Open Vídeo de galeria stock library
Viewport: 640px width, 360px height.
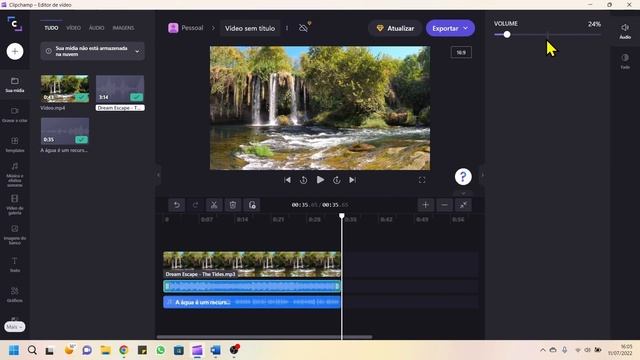tap(15, 204)
